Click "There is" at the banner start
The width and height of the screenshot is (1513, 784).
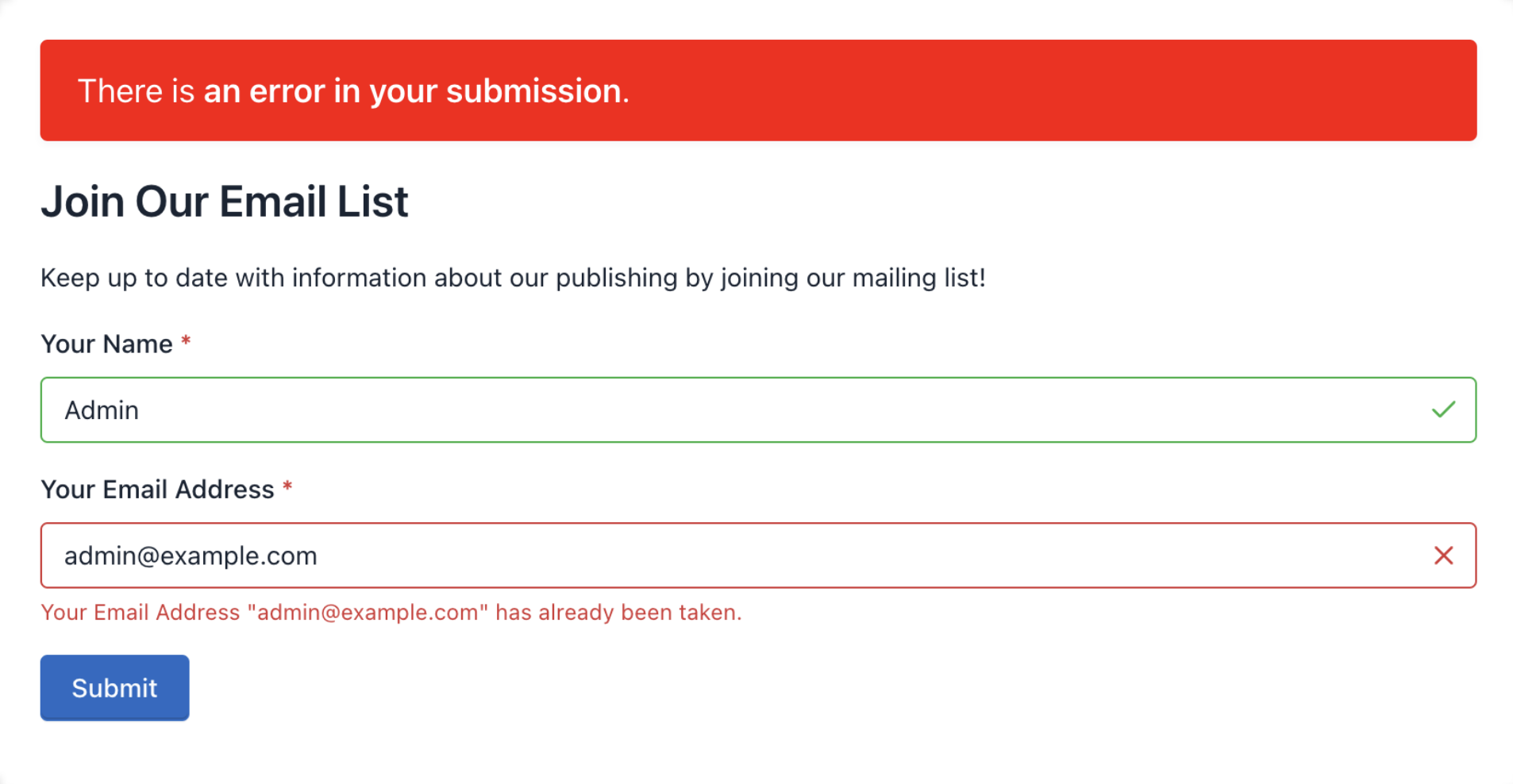tap(136, 91)
